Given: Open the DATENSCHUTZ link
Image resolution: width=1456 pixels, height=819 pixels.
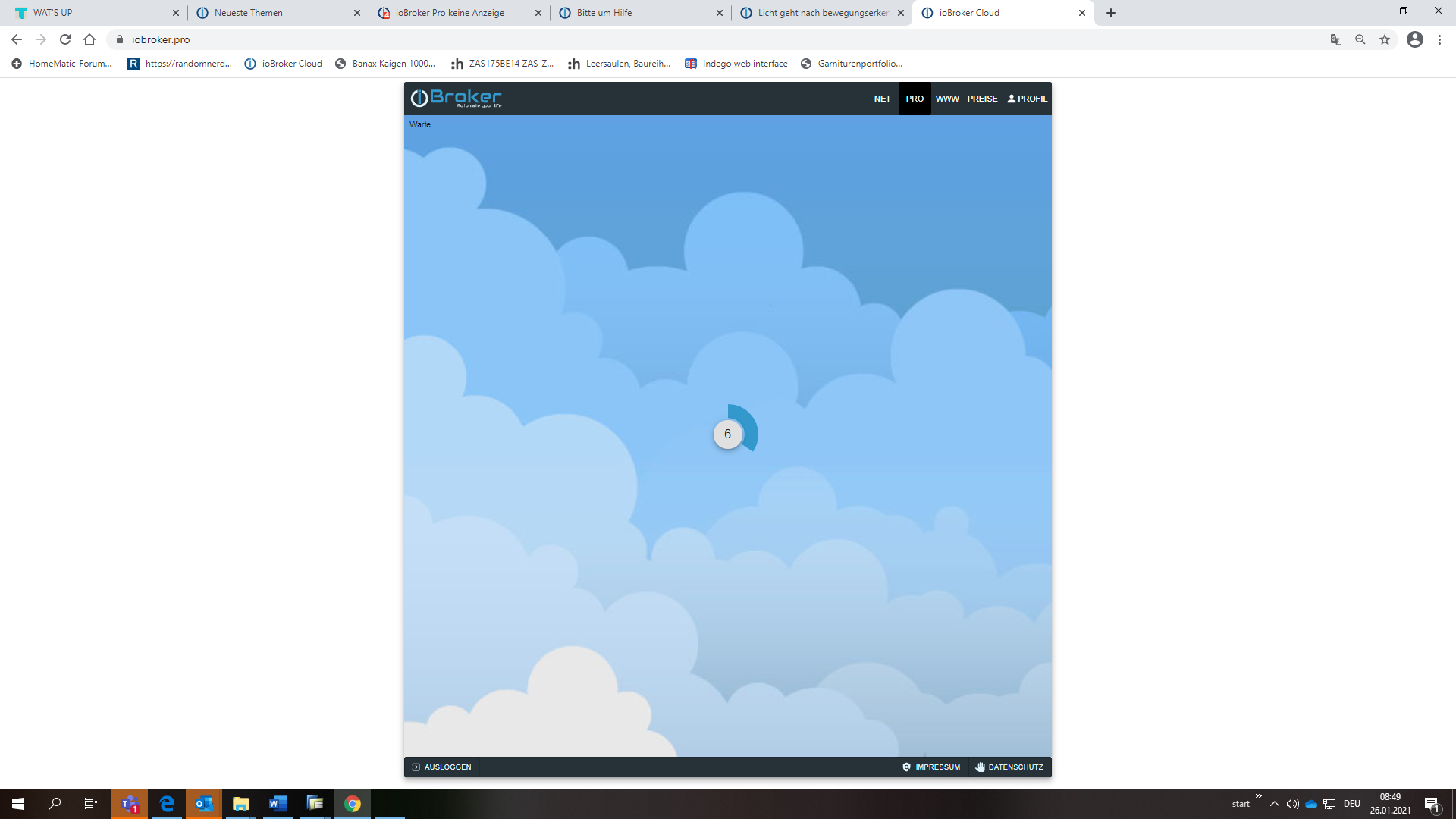Looking at the screenshot, I should 1009,767.
